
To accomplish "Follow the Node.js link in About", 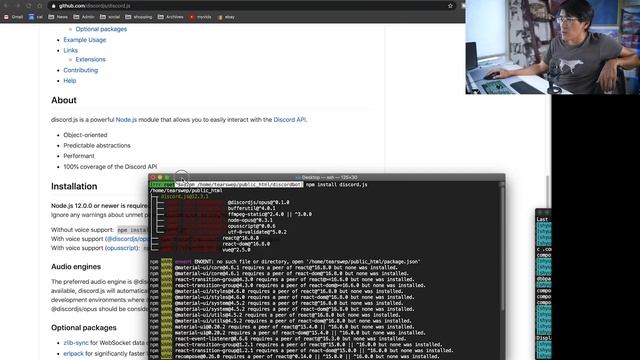I will (126, 120).
